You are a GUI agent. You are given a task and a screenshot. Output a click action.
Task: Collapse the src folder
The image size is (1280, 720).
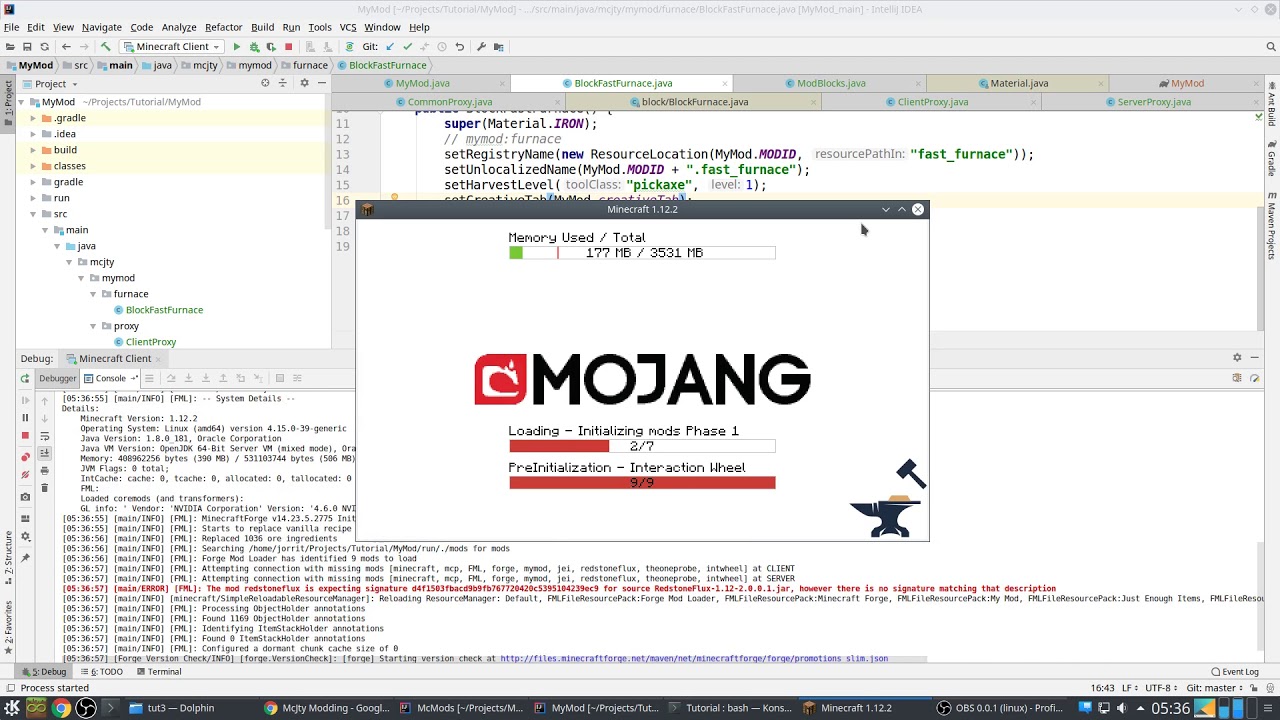click(33, 214)
